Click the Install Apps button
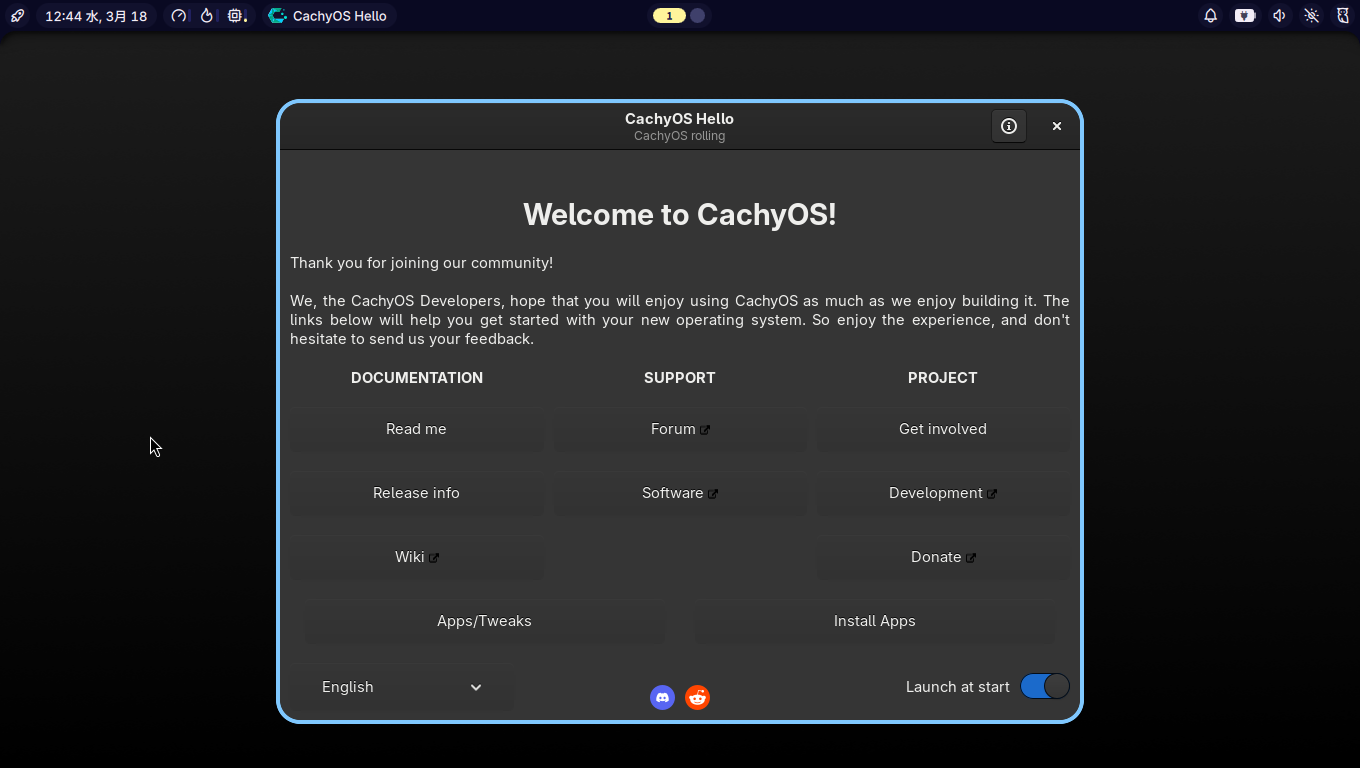Viewport: 1360px width, 768px height. tap(875, 621)
